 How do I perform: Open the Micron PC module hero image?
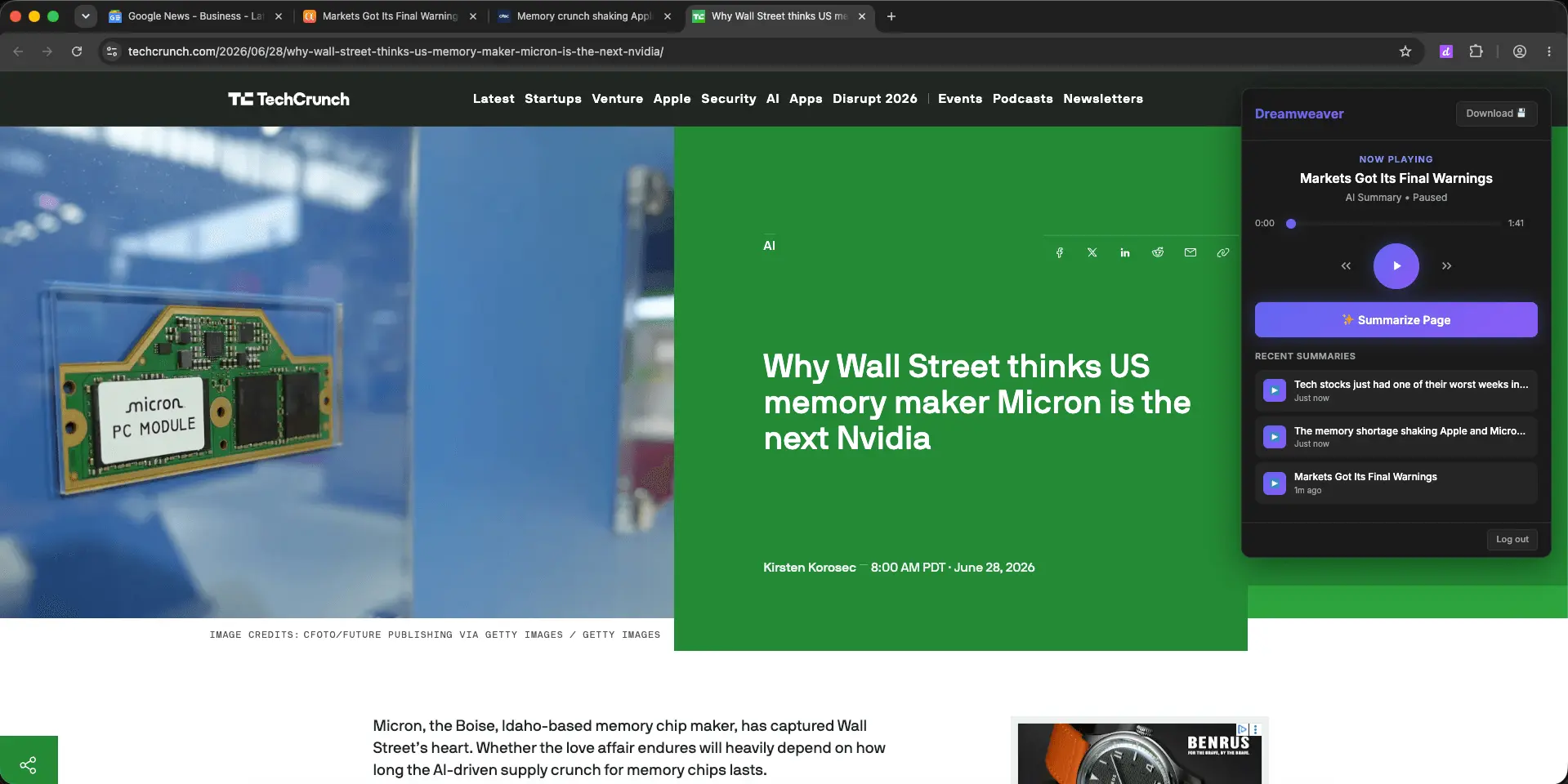(337, 372)
